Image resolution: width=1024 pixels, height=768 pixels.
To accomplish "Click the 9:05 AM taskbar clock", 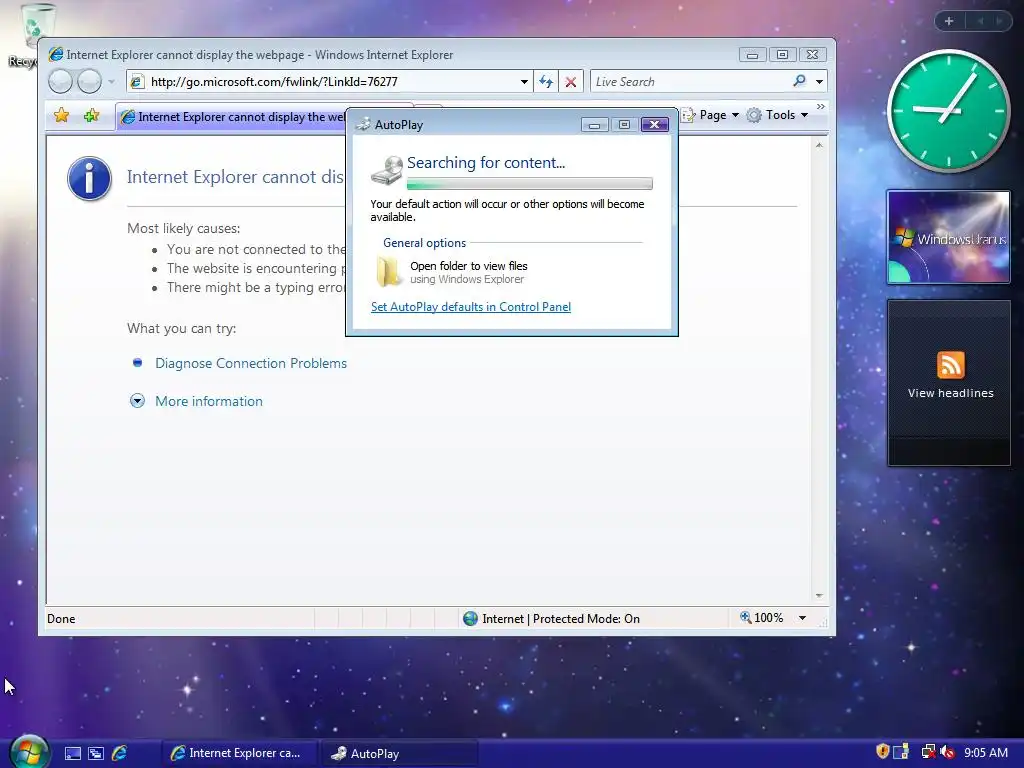I will (x=985, y=752).
